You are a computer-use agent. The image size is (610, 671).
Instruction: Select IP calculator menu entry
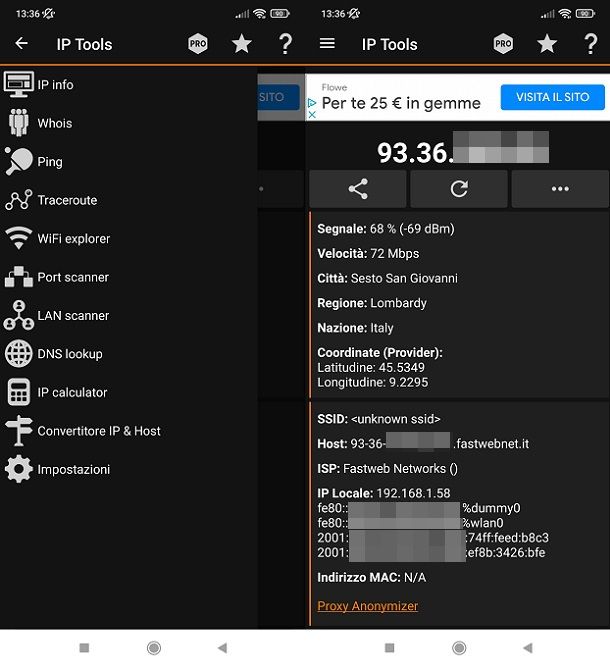[x=72, y=392]
